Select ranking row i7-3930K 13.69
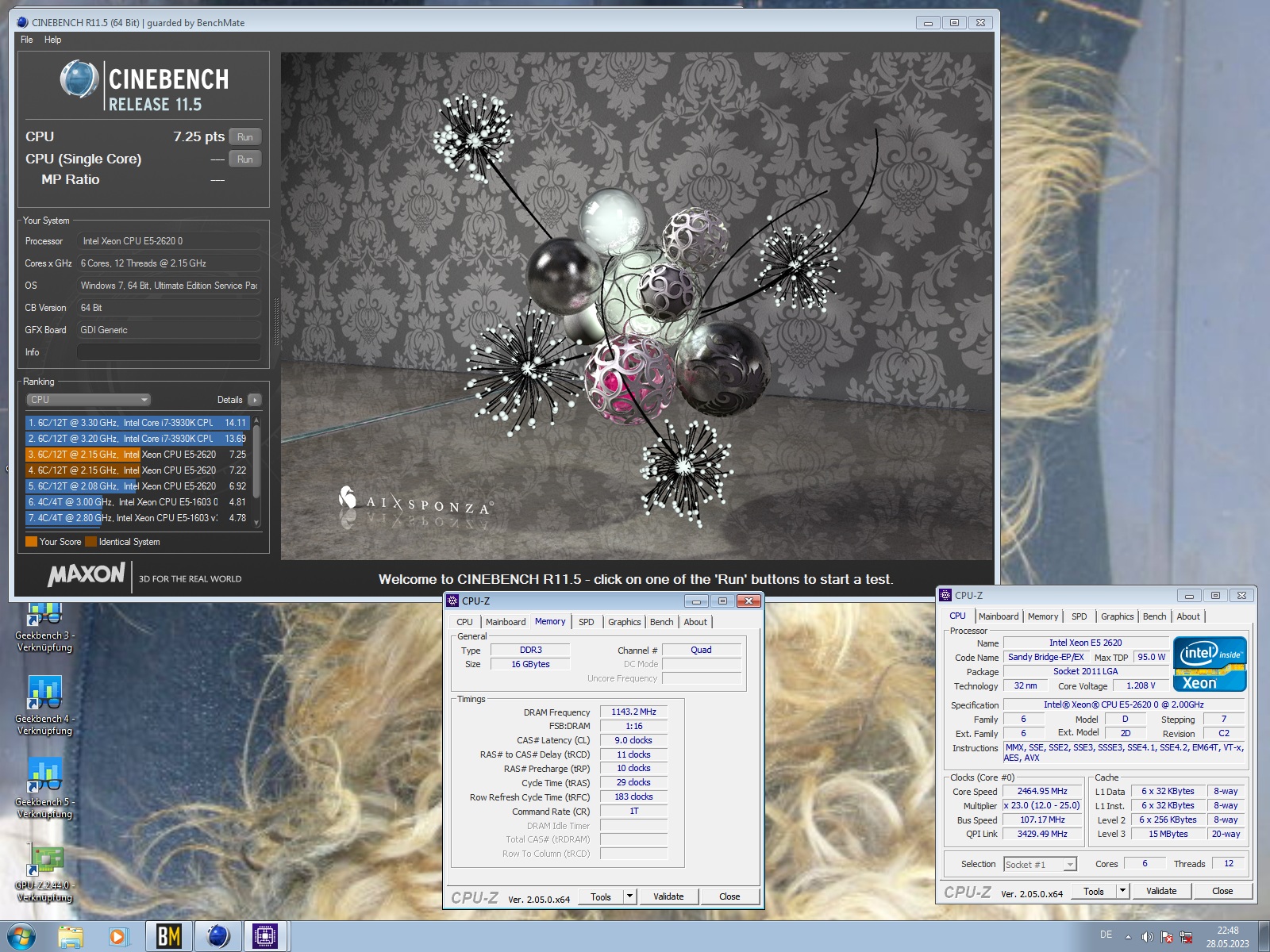Screen dimensions: 1270x952 click(137, 439)
